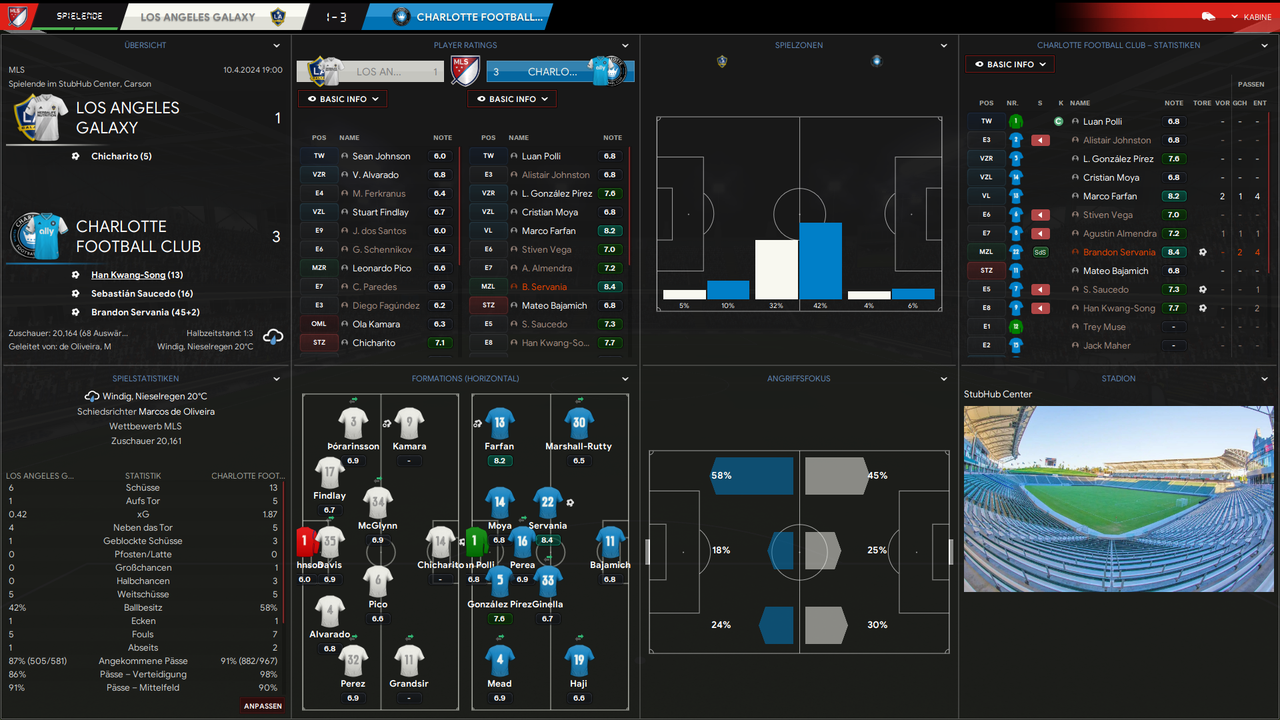Image resolution: width=1280 pixels, height=720 pixels.
Task: Click Luan Polli's green goalkeeper shirt in statistics
Action: click(x=1015, y=121)
